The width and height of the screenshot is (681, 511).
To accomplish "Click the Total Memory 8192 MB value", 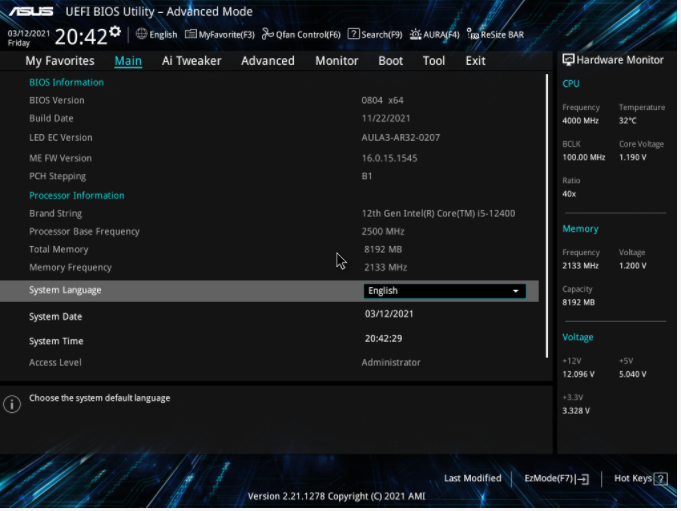I will click(x=383, y=250).
